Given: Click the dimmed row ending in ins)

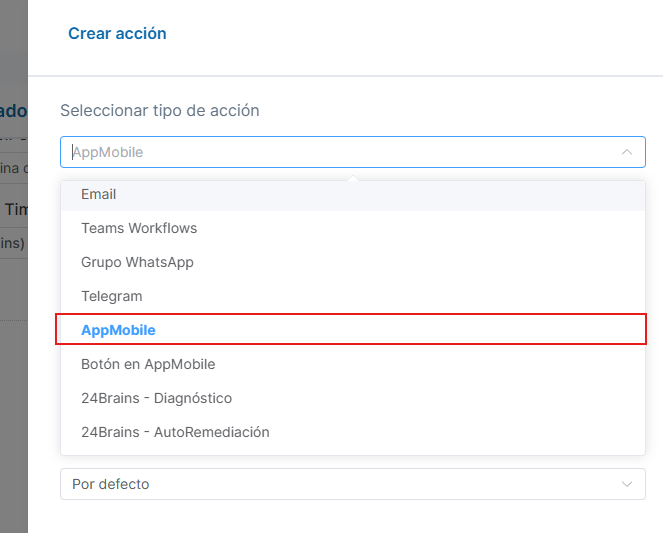Looking at the screenshot, I should [x=12, y=243].
